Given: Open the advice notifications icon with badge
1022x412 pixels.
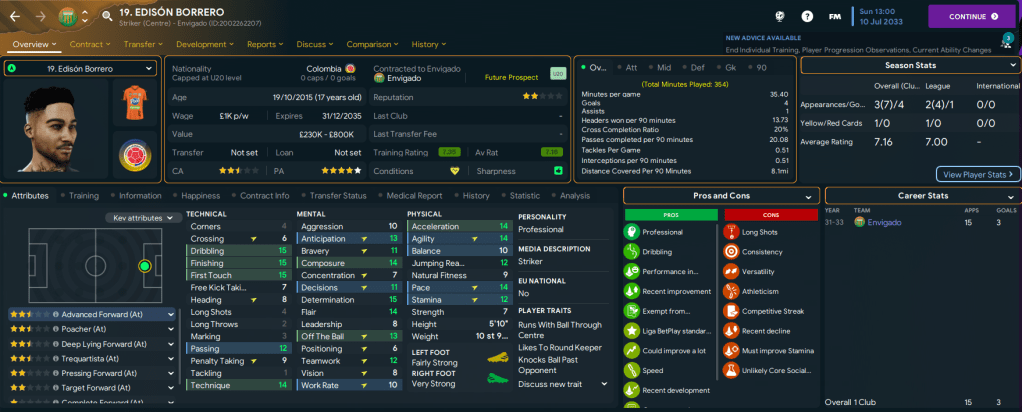Looking at the screenshot, I should (x=1006, y=41).
